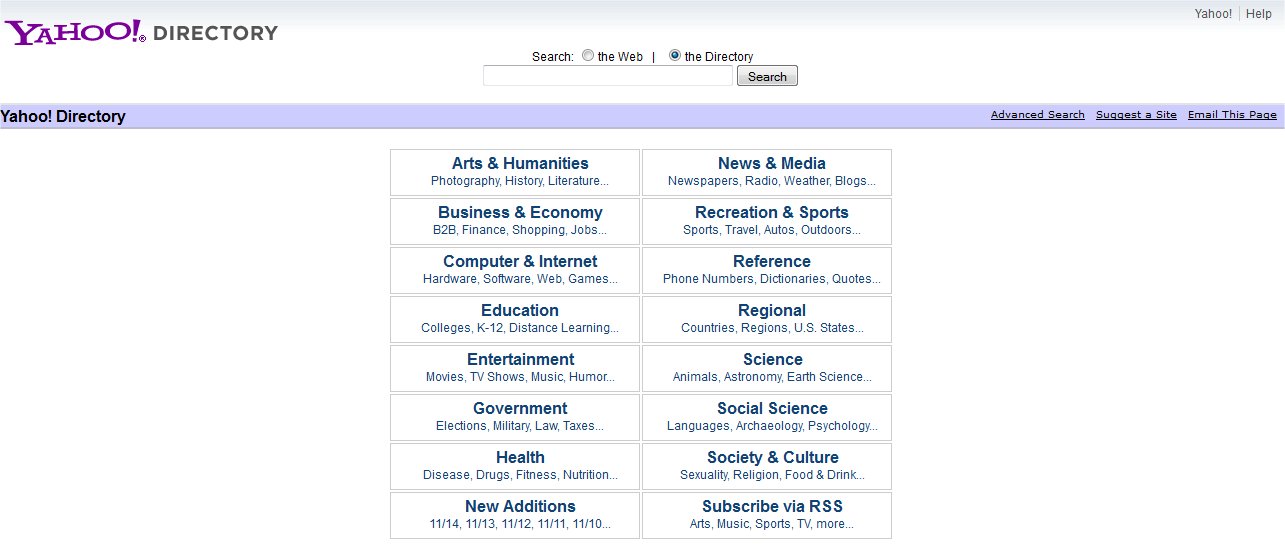
Task: Select the Colleges subcategory under Education
Action: click(445, 328)
